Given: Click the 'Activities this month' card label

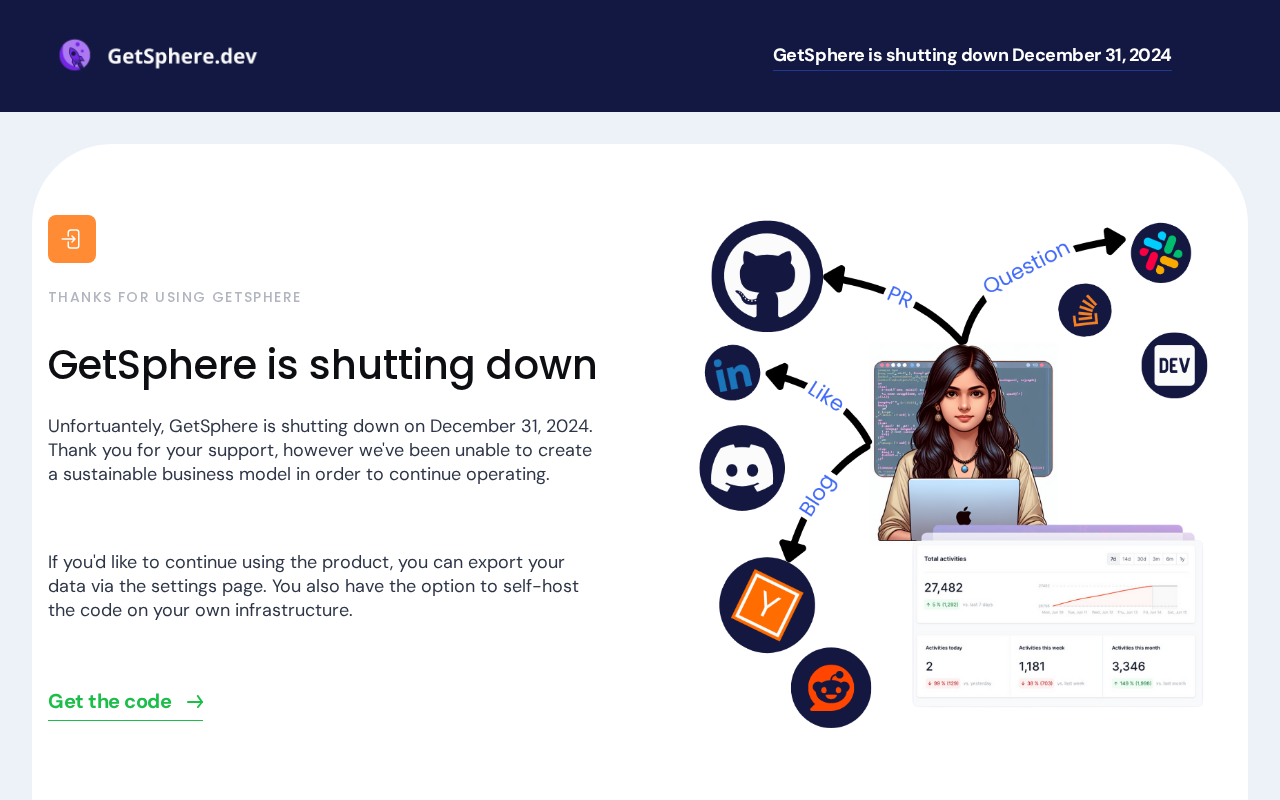Looking at the screenshot, I should pos(1136,648).
